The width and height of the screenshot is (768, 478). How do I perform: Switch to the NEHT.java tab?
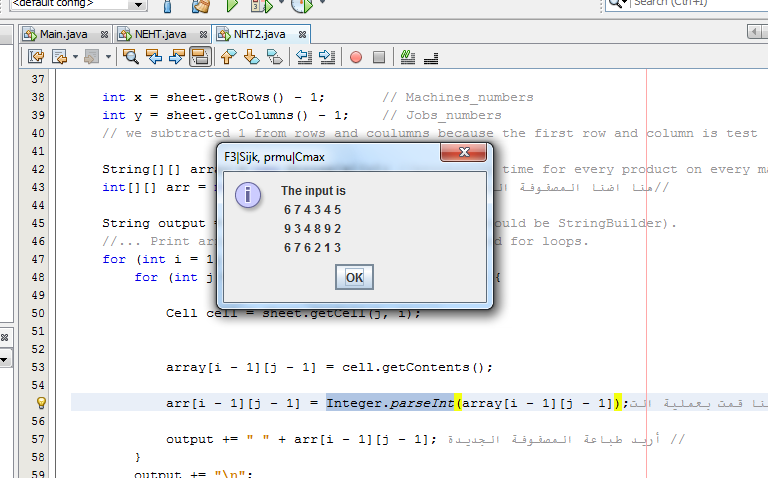point(160,34)
